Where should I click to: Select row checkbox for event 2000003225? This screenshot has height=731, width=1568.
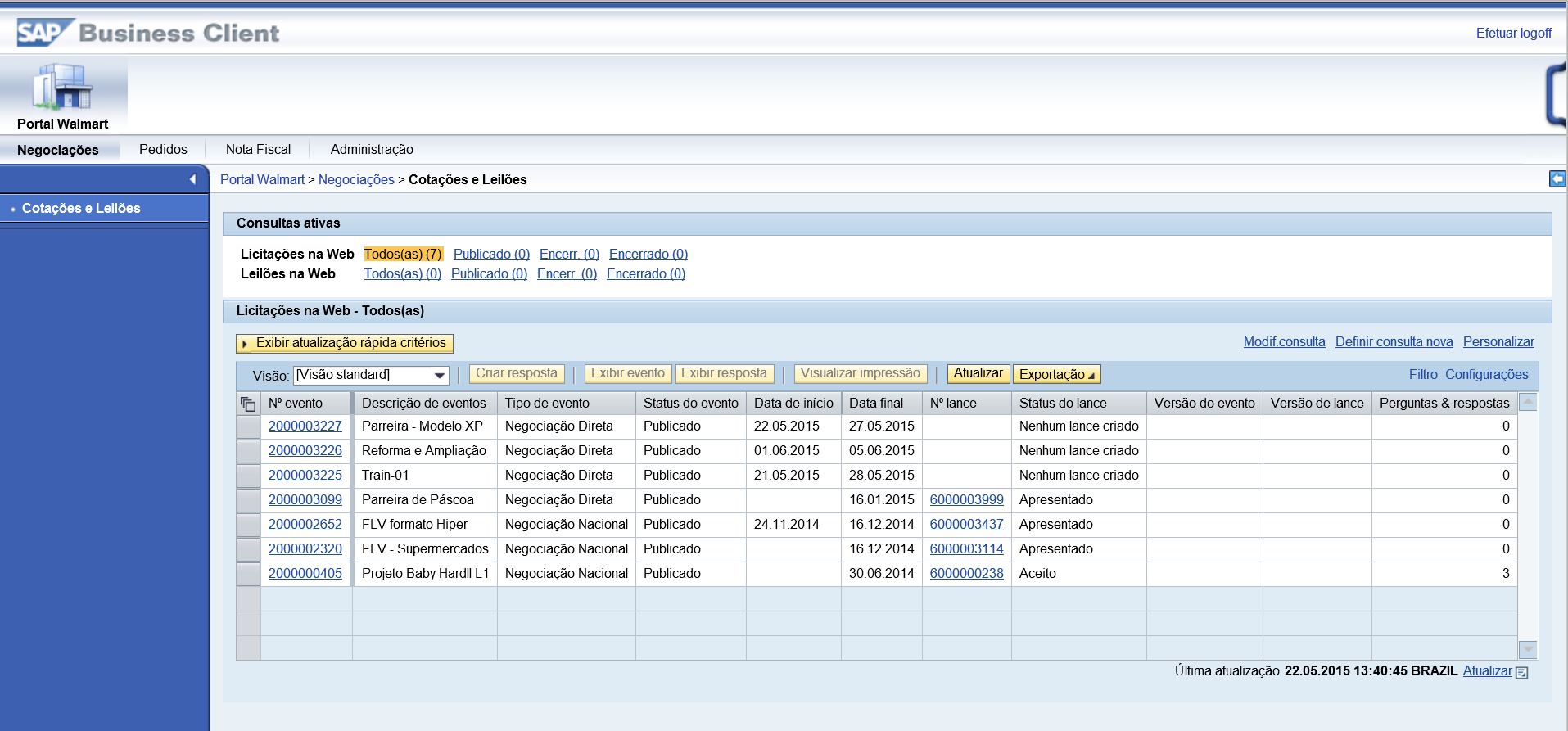tap(248, 476)
